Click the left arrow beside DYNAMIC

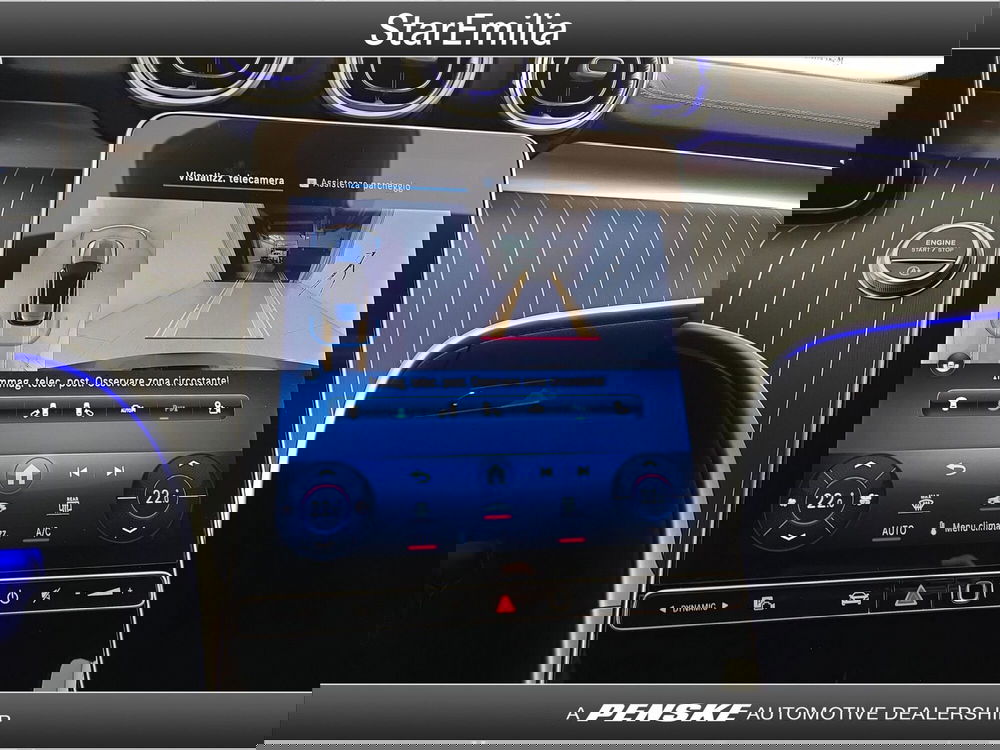[x=663, y=606]
